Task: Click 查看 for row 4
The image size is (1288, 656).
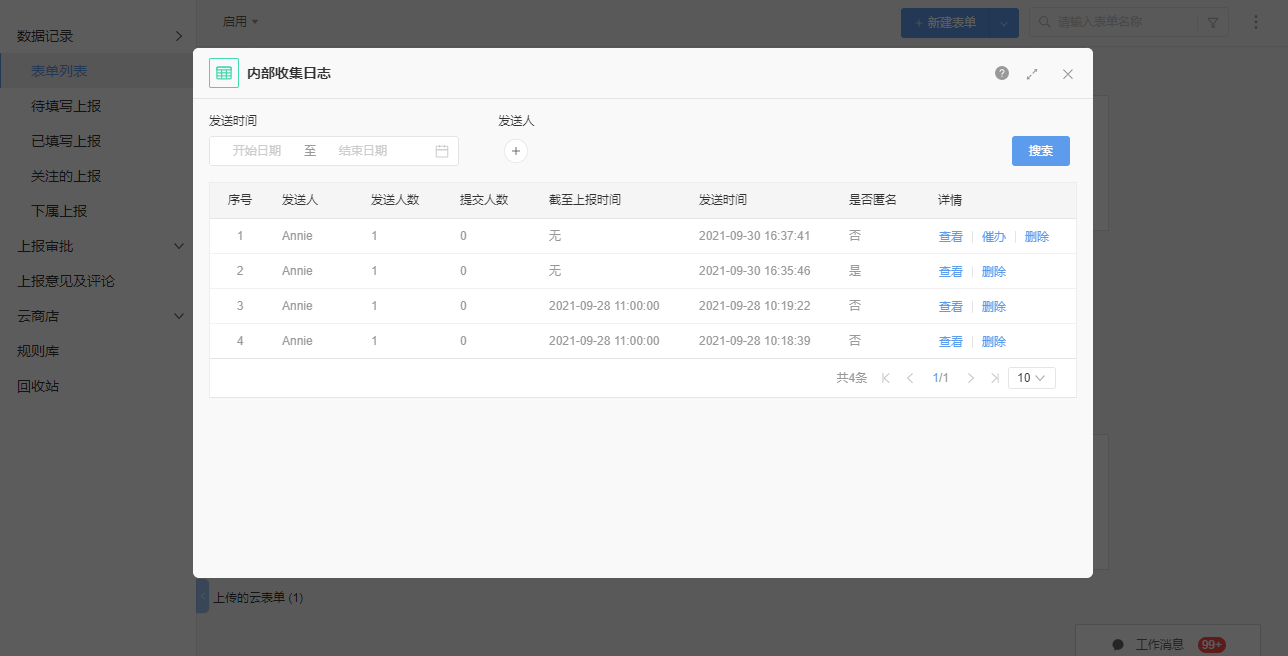Action: (950, 342)
